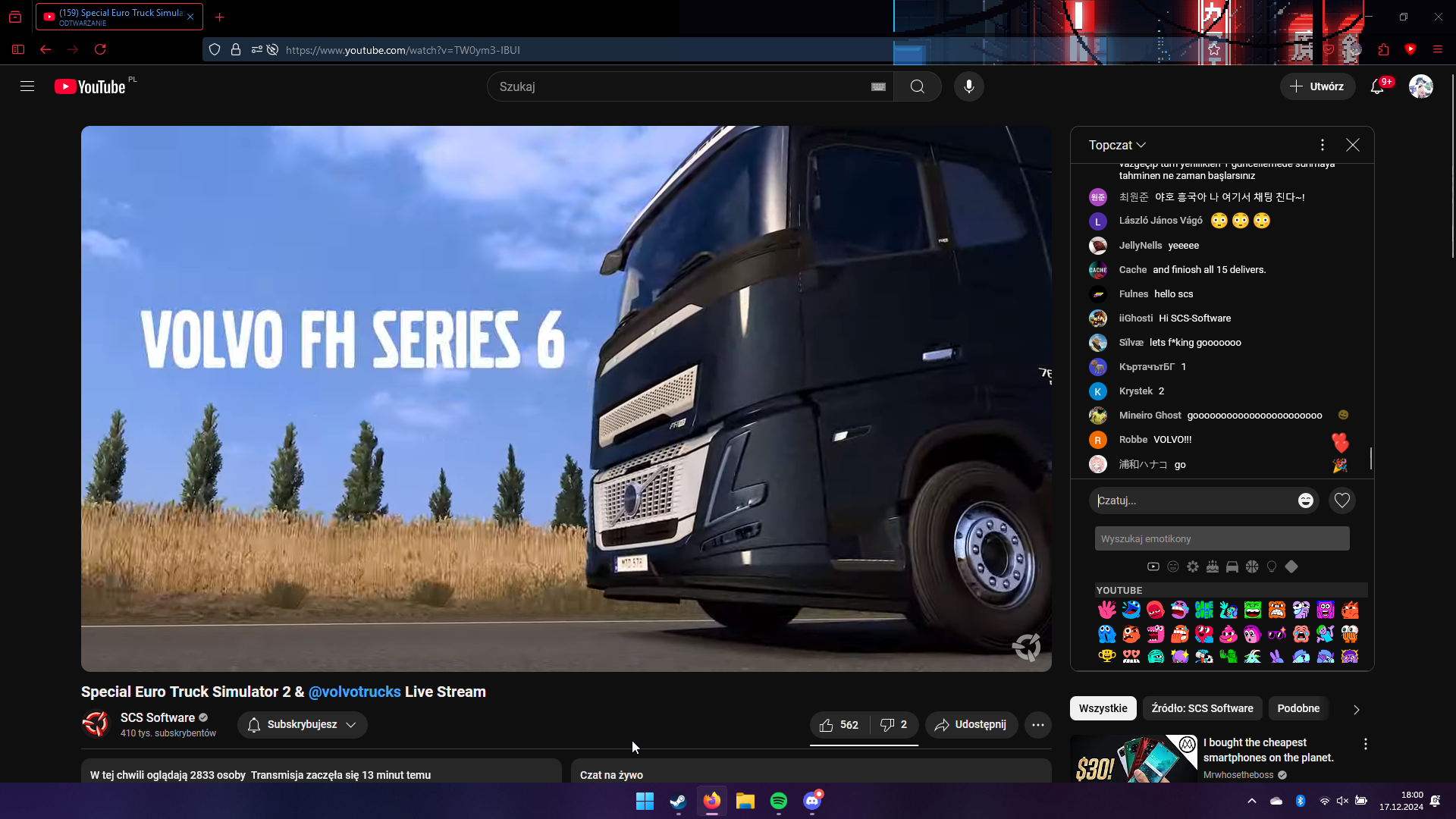Open live chat options three-dot menu

point(1323,145)
